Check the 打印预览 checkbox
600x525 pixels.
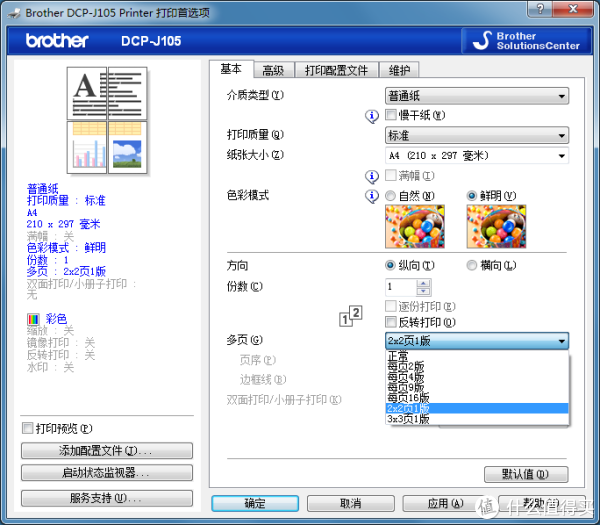(28, 428)
